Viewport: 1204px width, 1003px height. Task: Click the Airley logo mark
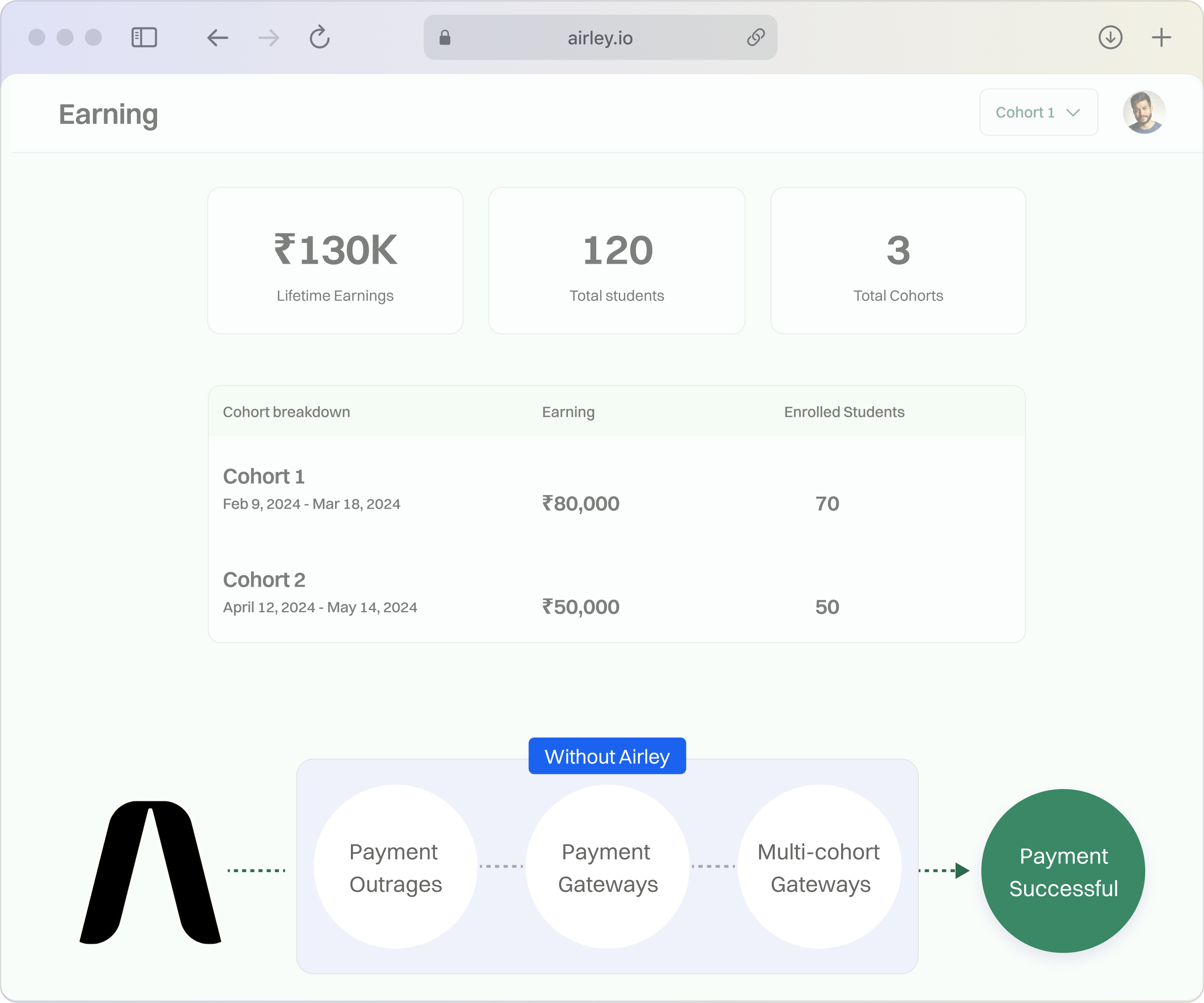[x=150, y=873]
